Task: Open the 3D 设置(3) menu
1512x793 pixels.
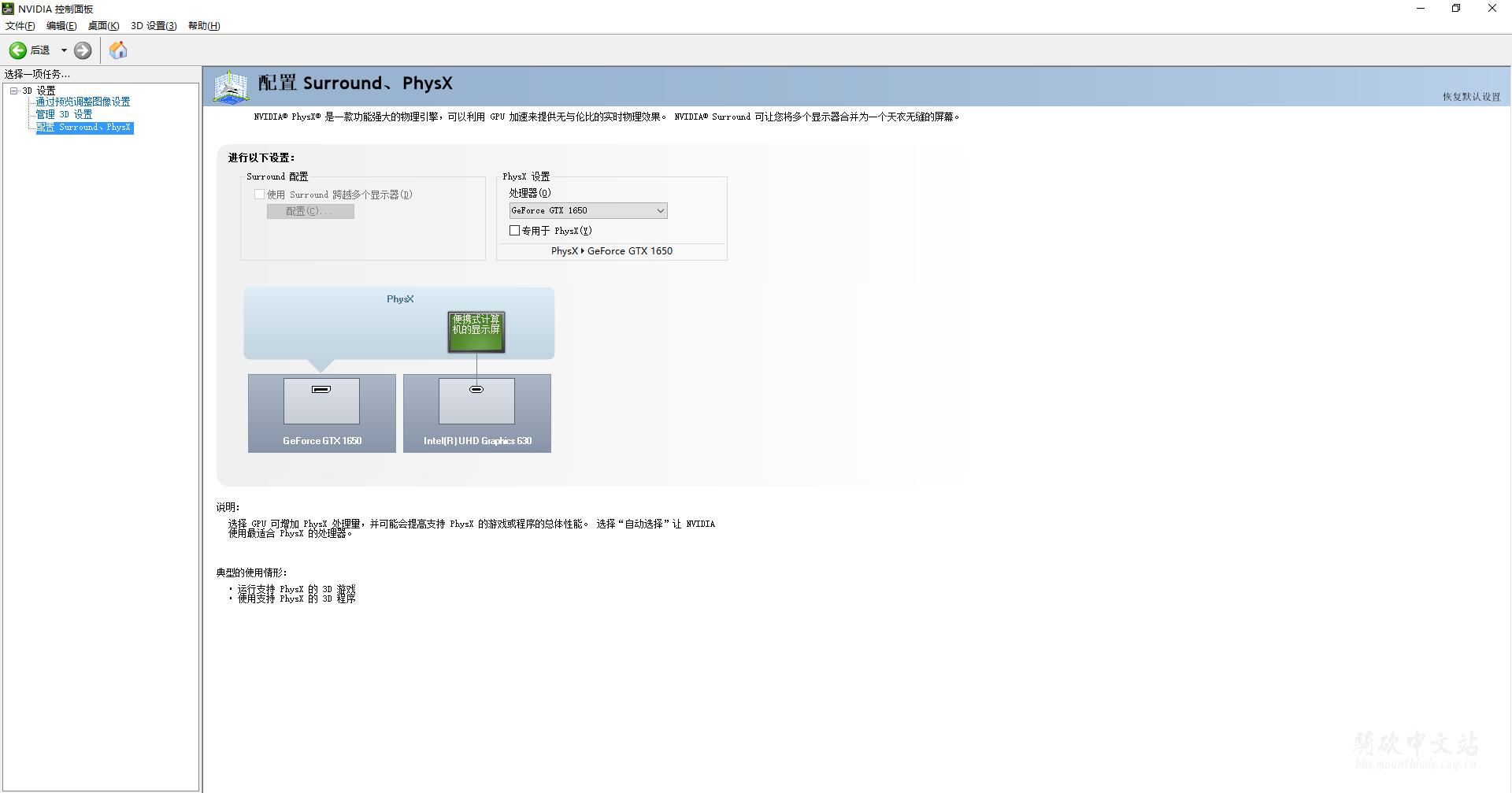Action: pos(154,26)
